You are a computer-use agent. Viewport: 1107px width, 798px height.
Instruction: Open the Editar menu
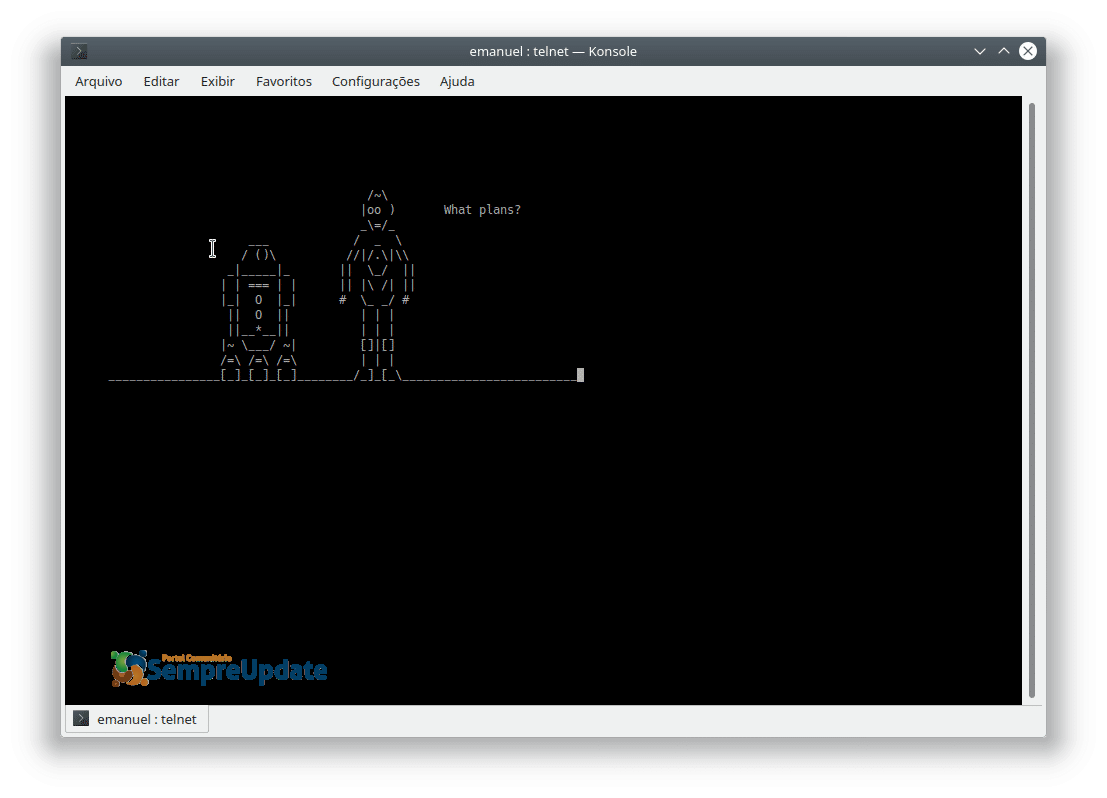[x=161, y=81]
